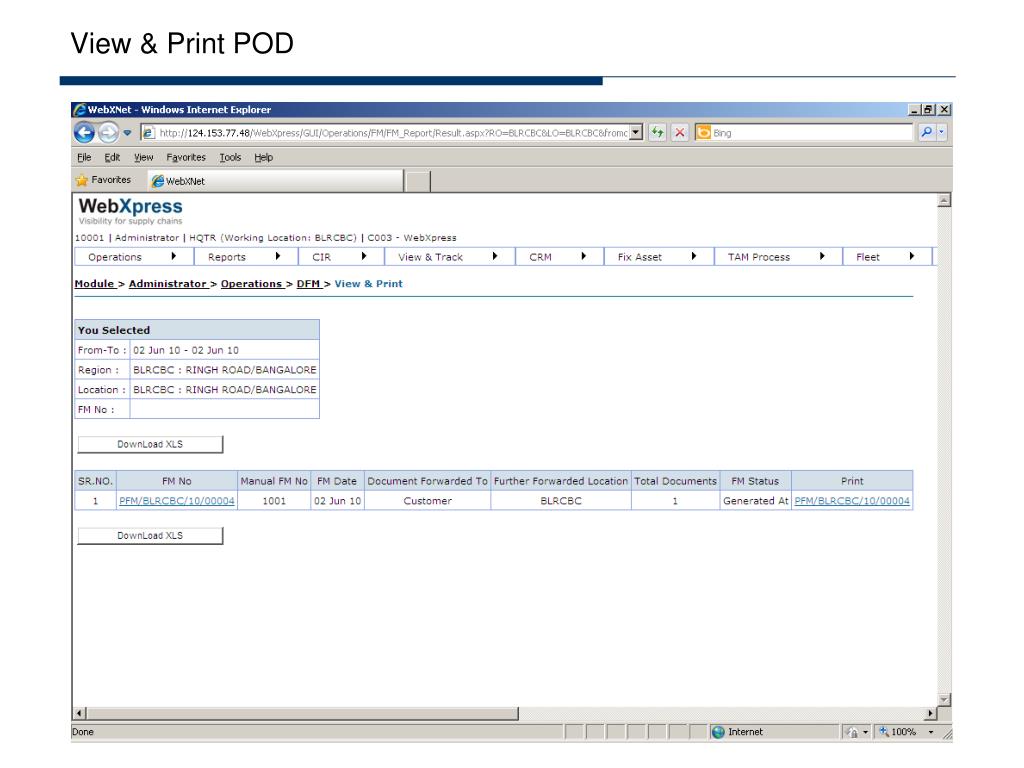Open the Edit menu
The height and width of the screenshot is (768, 1024).
coord(112,157)
